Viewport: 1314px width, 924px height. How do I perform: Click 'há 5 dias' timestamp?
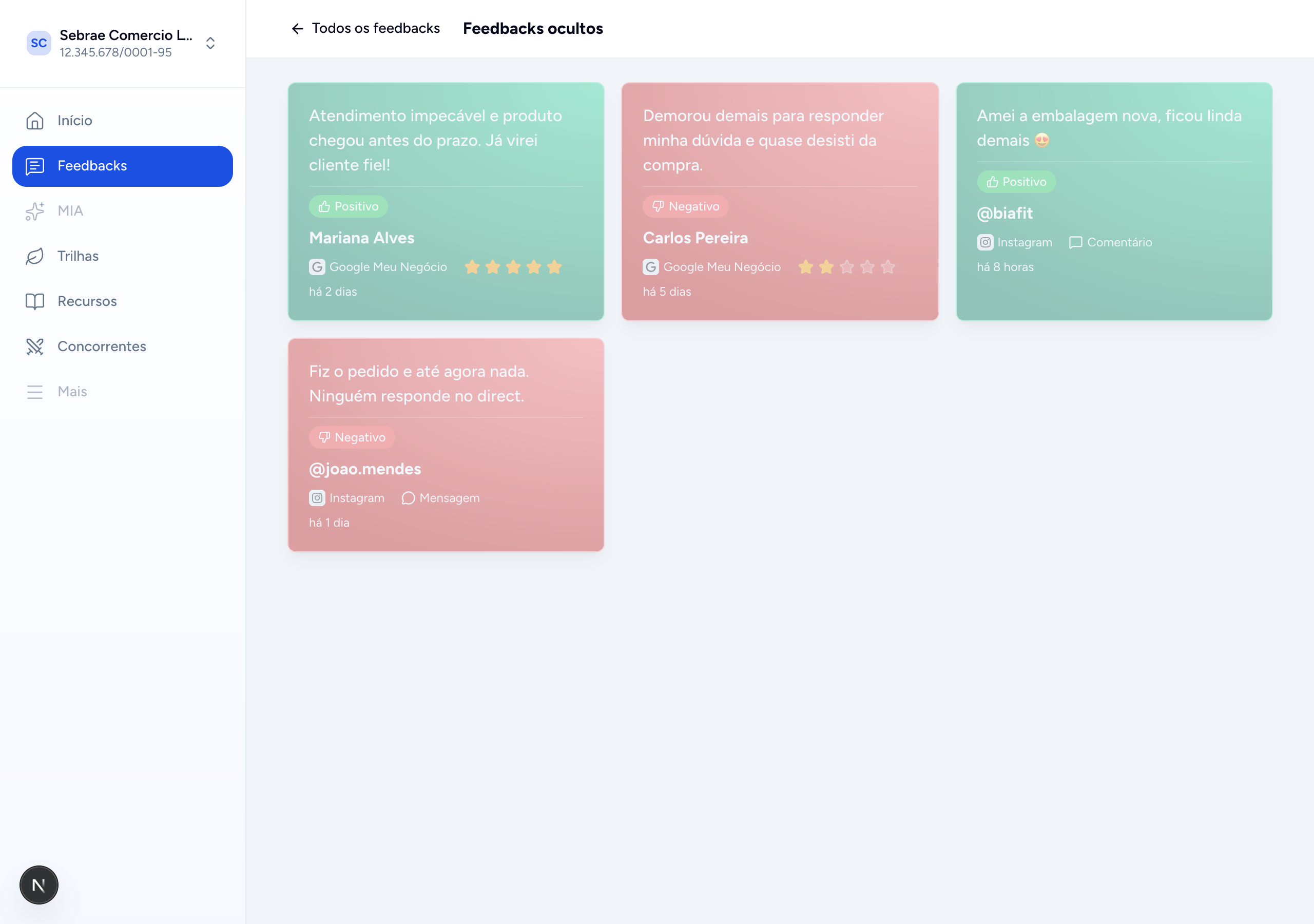pyautogui.click(x=667, y=292)
